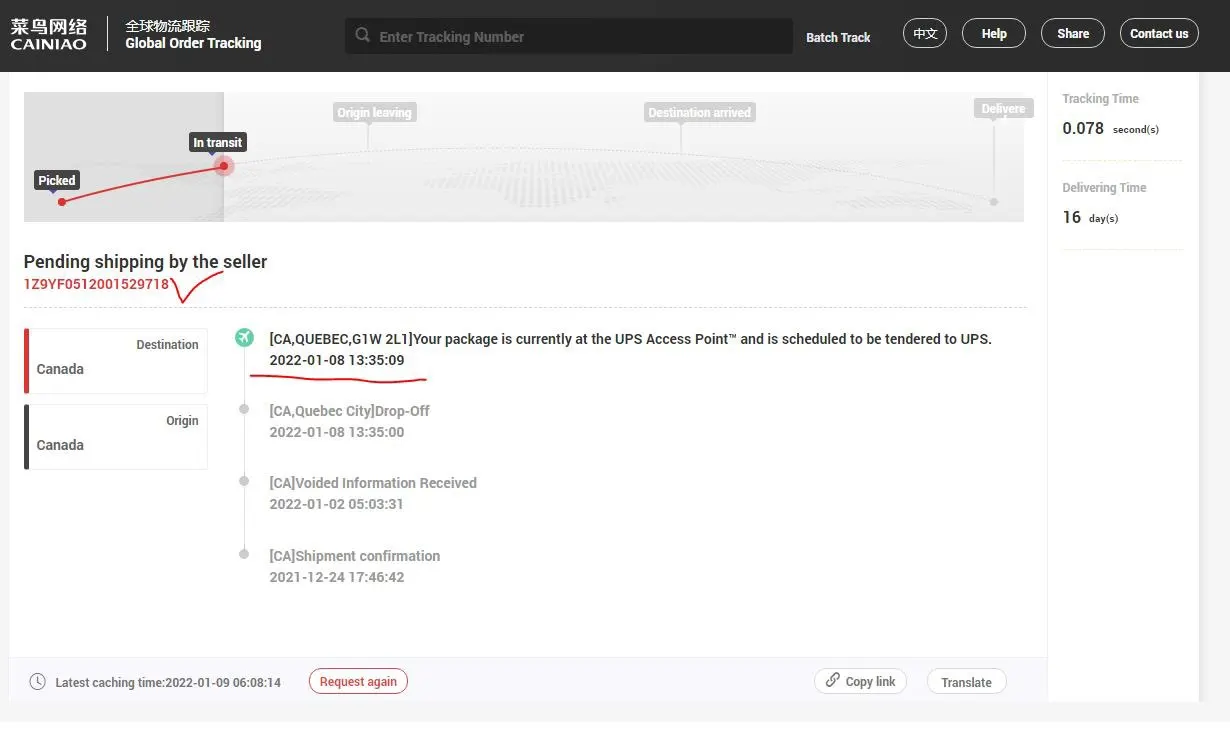Open Batch Track
Viewport: 1230px width, 753px height.
[838, 37]
